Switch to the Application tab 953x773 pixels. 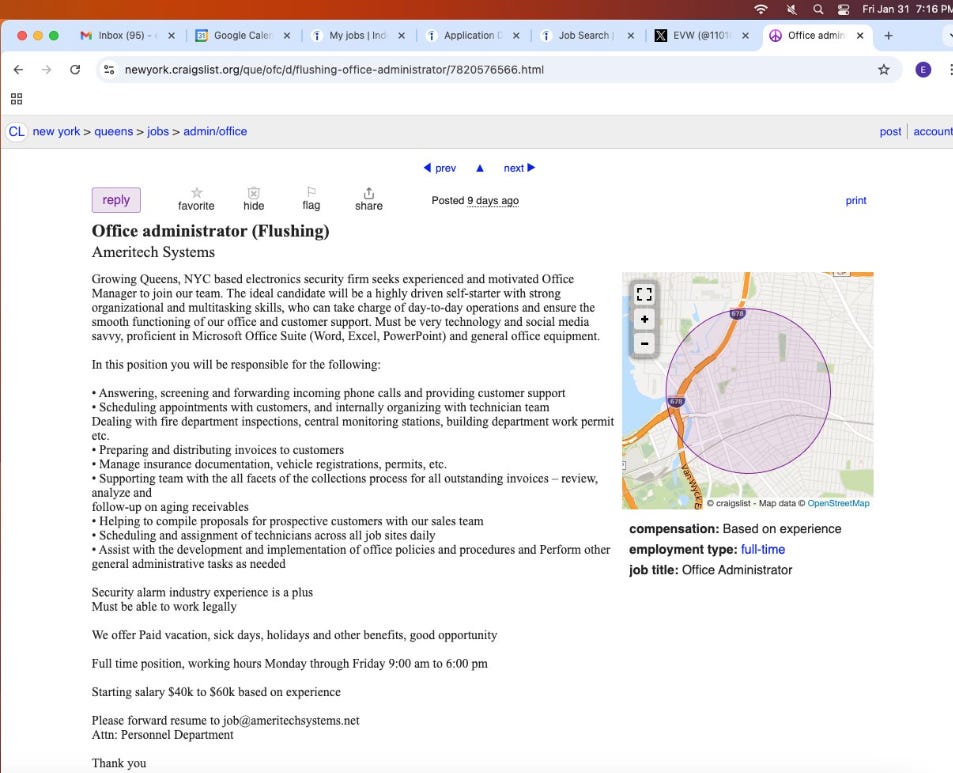point(471,36)
